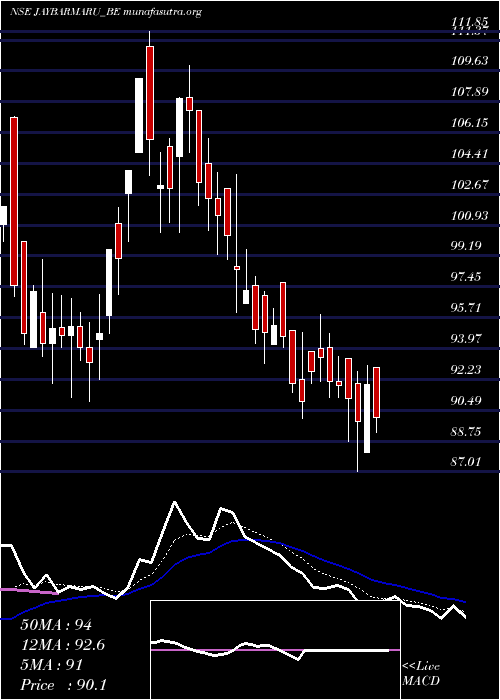This screenshot has height=700, width=500.
Task: Open the MACD inset chart
Action: (x=275, y=650)
